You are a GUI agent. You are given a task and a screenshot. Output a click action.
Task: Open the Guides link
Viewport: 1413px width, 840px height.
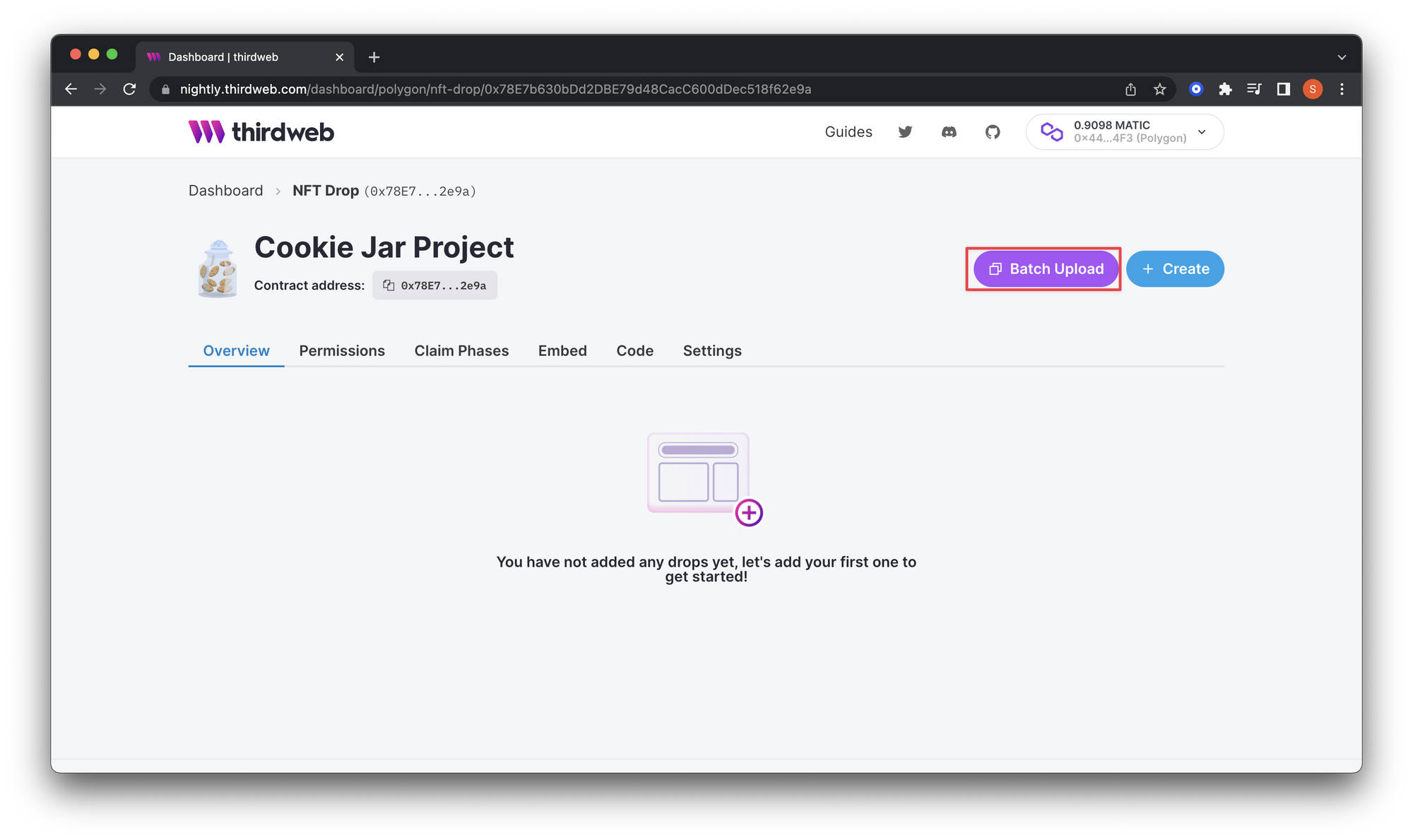849,132
